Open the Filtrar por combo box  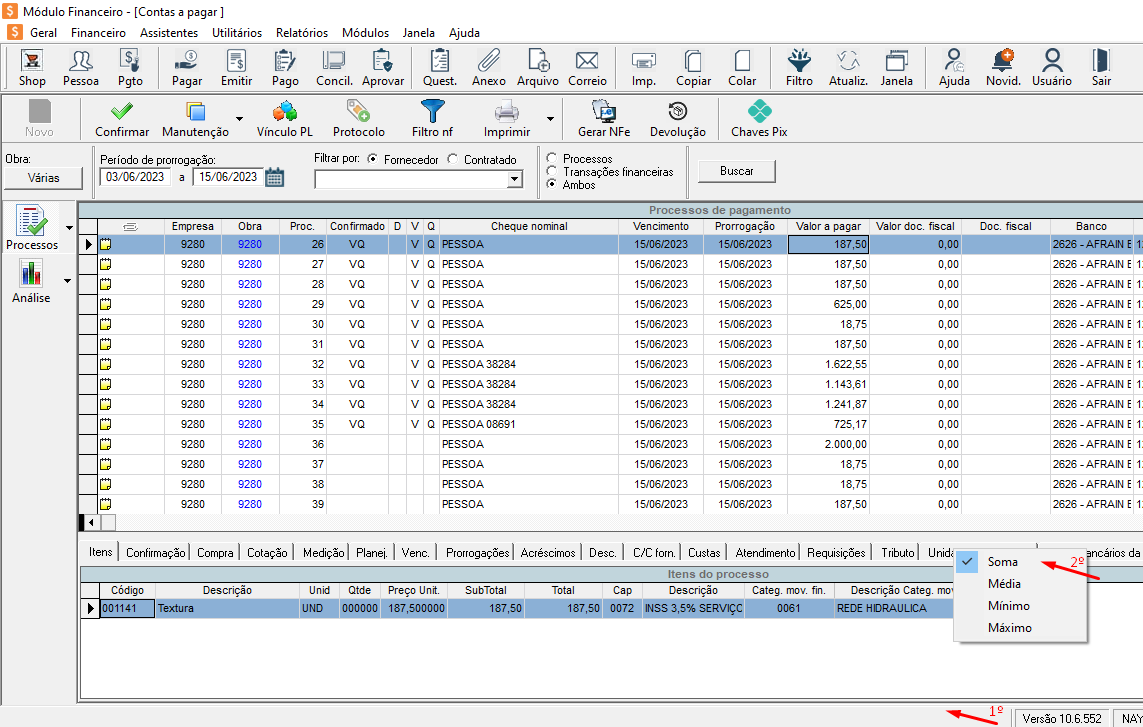tap(418, 179)
